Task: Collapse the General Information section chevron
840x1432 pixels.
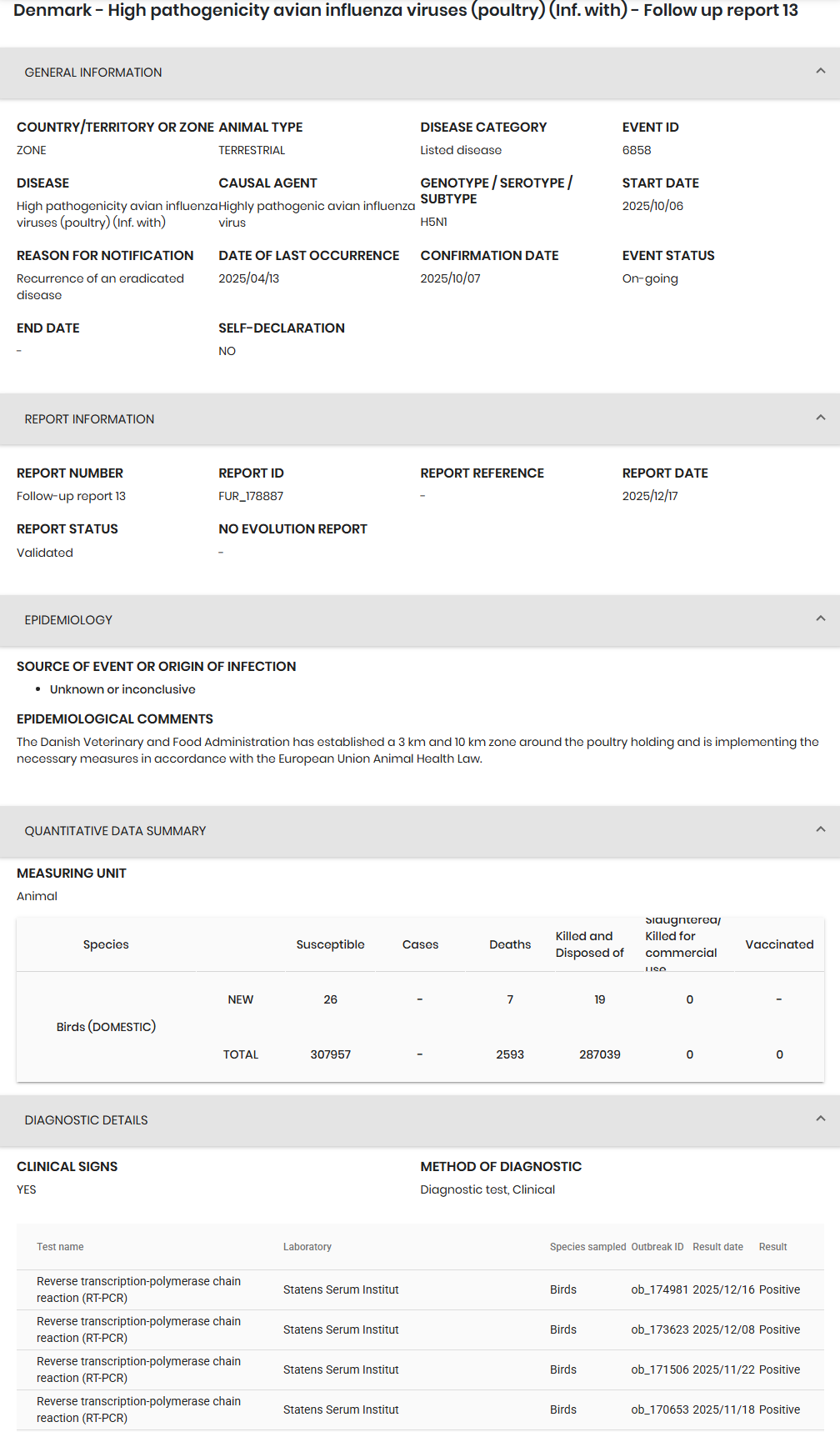Action: pyautogui.click(x=820, y=72)
